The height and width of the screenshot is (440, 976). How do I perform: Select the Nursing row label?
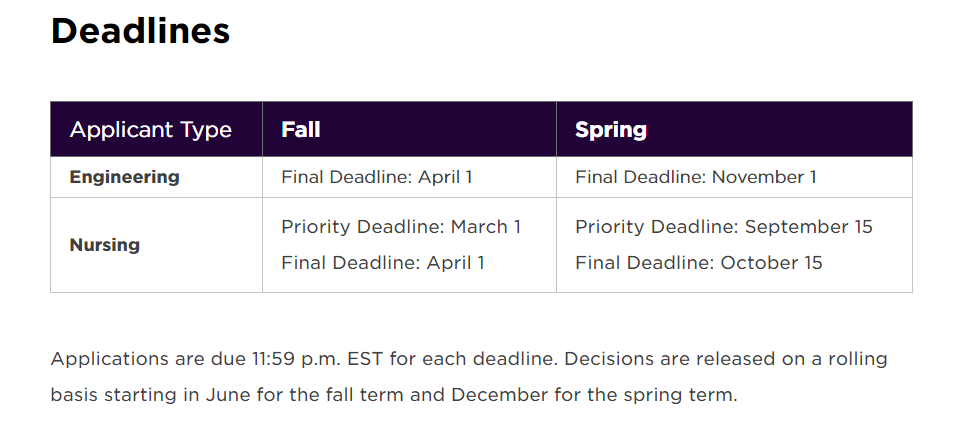pos(105,245)
